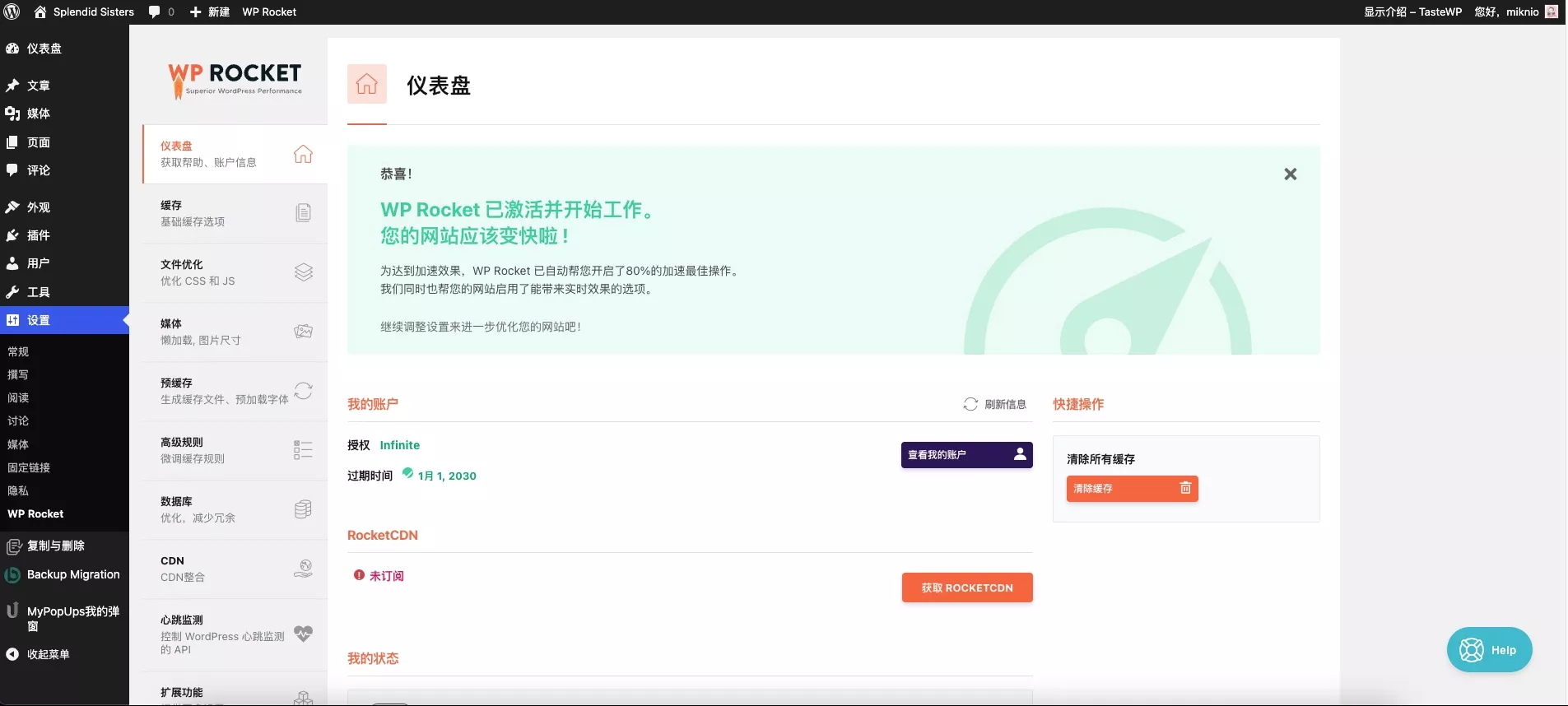Switch to the 文件优化 tab
1568x706 pixels.
(235, 272)
